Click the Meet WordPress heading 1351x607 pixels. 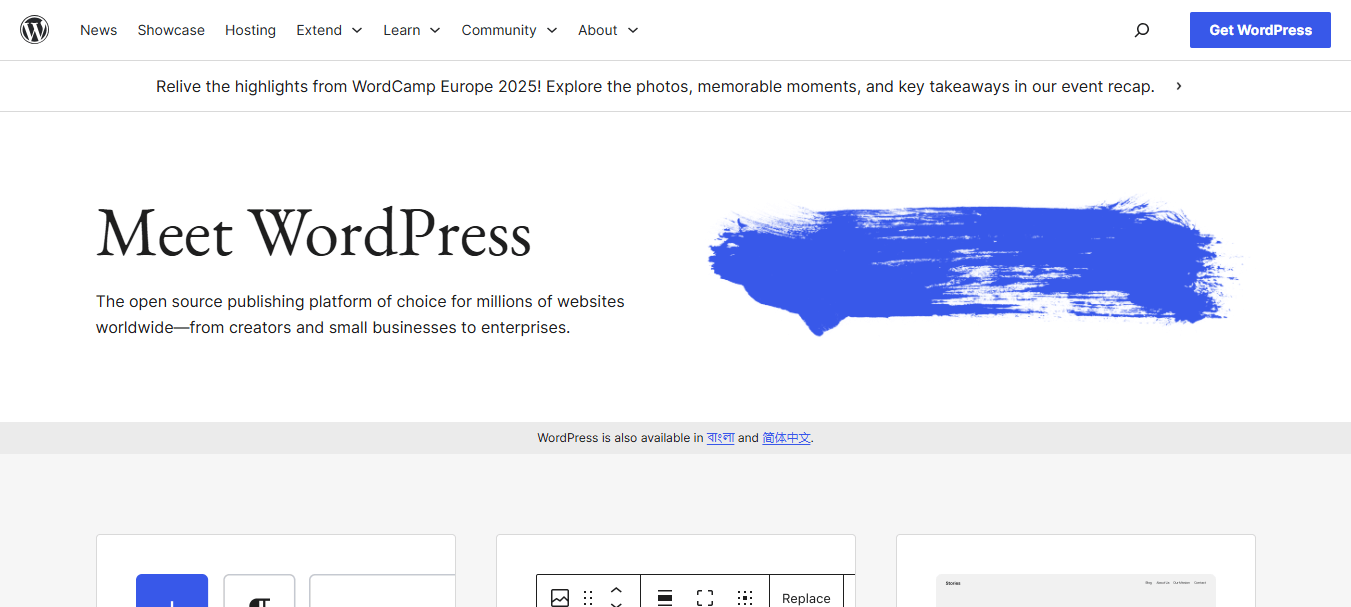[x=313, y=233]
